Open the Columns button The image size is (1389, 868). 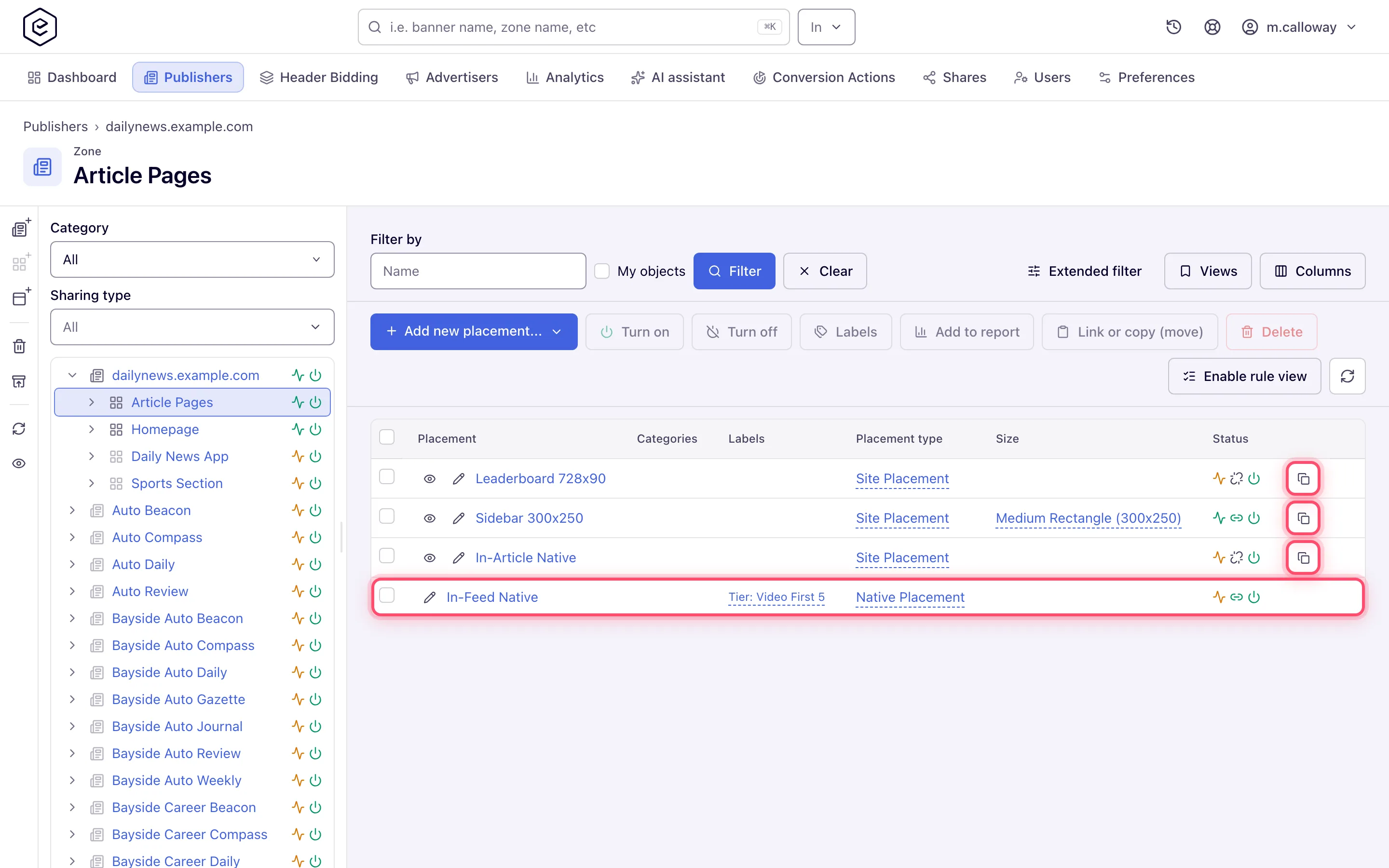pos(1312,271)
